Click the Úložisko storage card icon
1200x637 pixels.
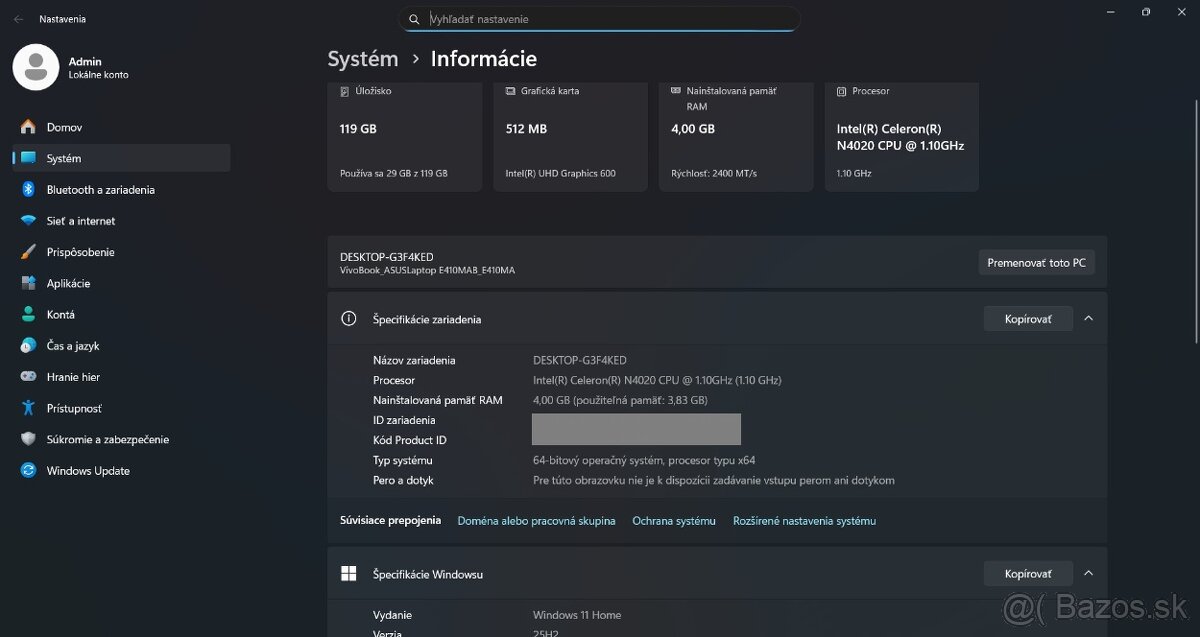[345, 91]
